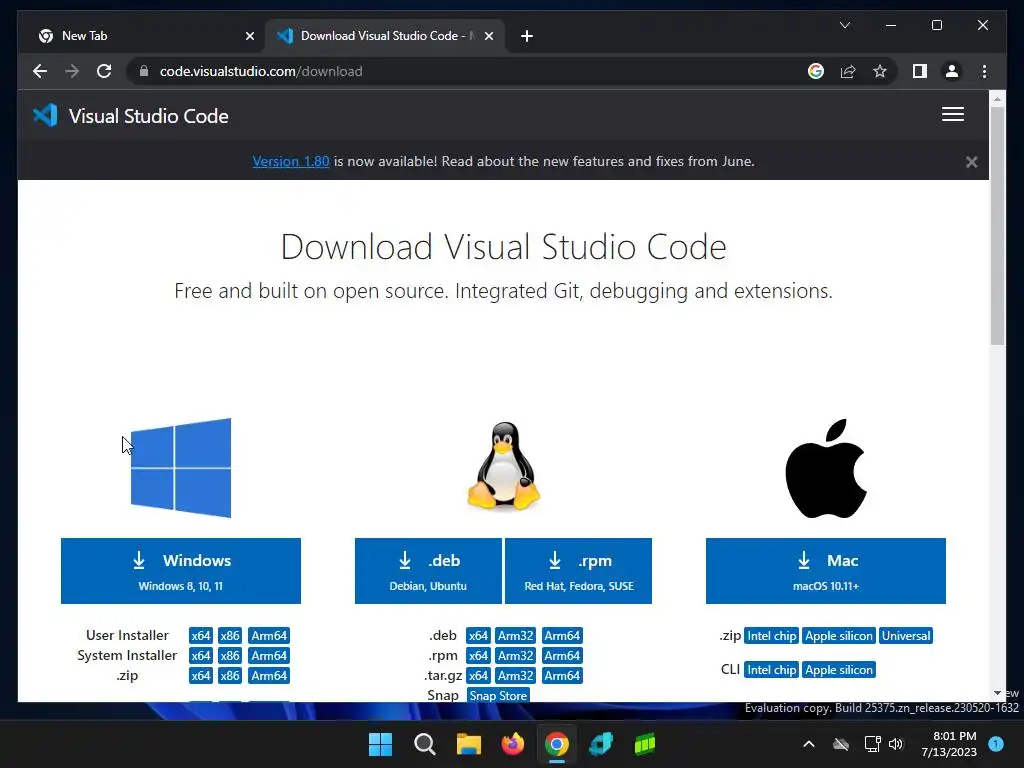Close the Download Visual Studio Code tab
Screen dimensions: 1024x768
tap(488, 36)
